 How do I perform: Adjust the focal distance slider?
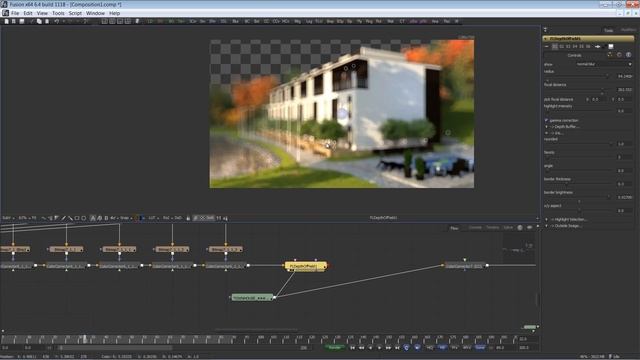pyautogui.click(x=578, y=89)
